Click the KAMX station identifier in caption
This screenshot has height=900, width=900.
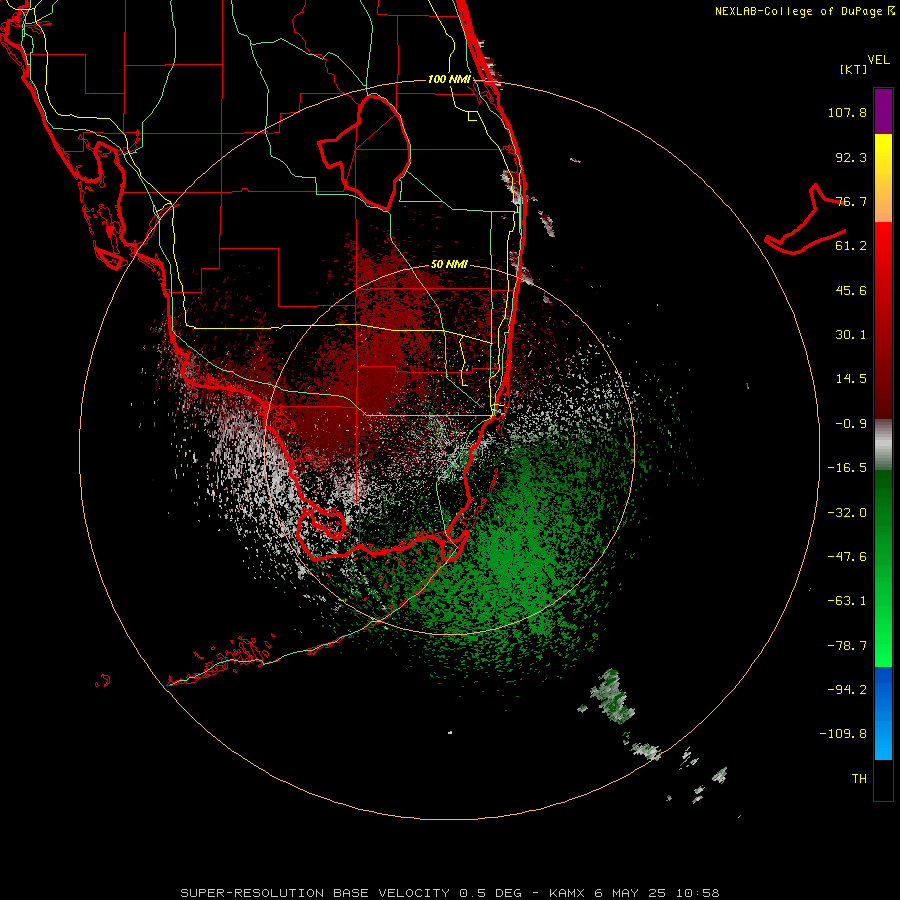[x=568, y=893]
